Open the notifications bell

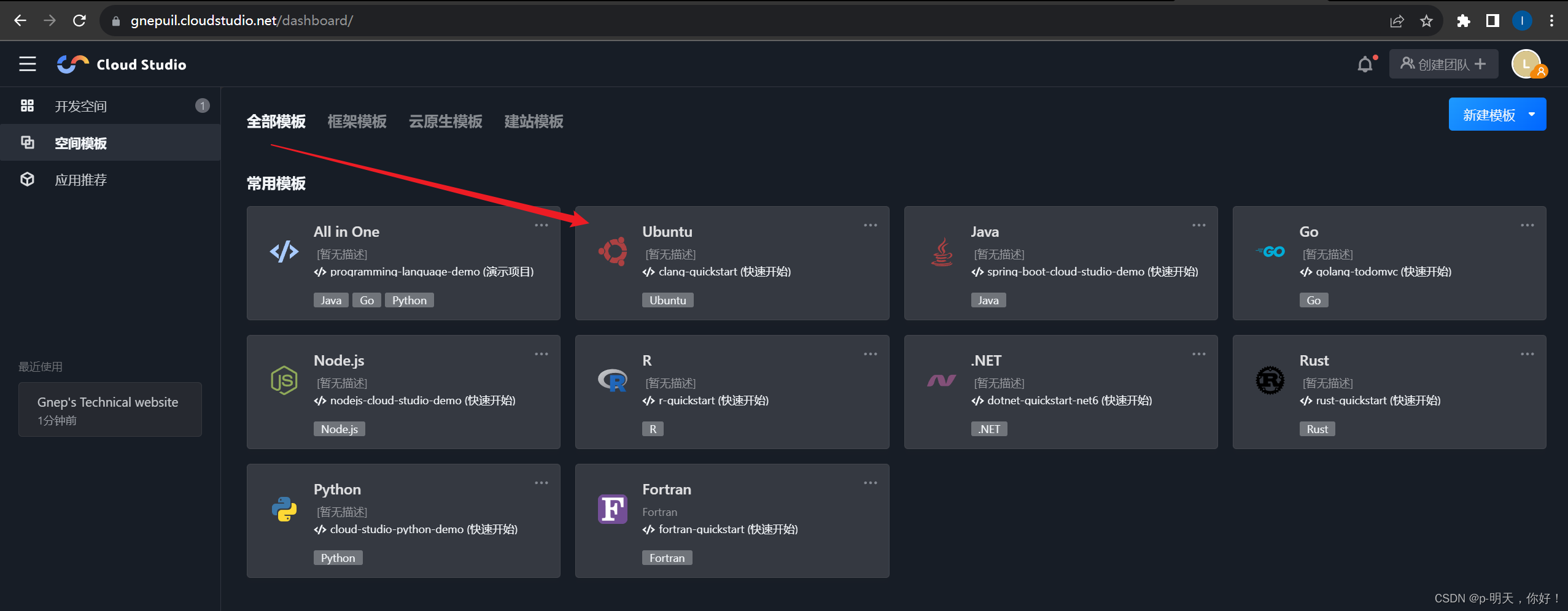(1365, 64)
